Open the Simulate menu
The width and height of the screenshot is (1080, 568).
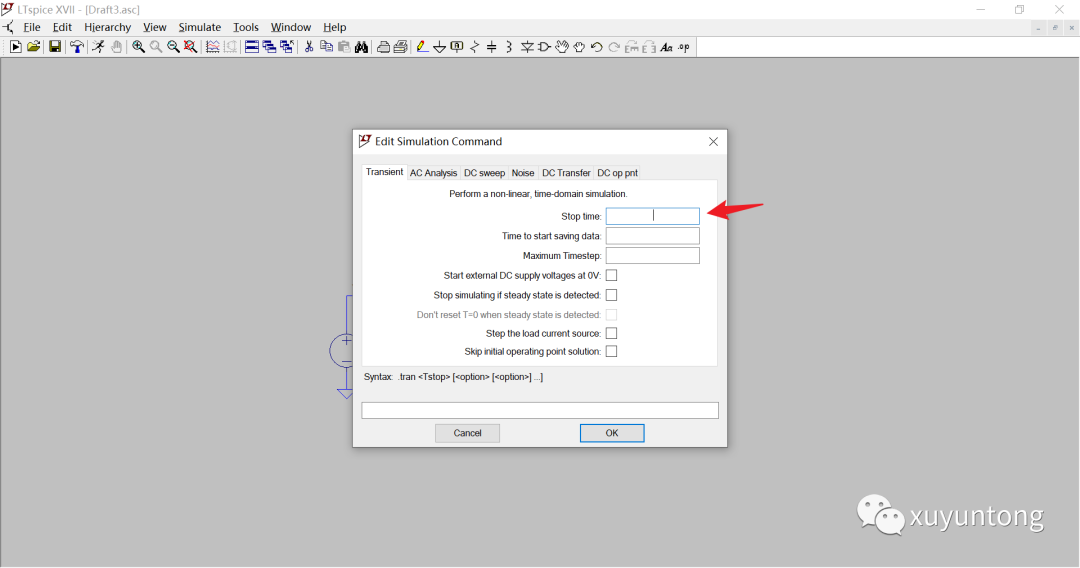tap(200, 27)
